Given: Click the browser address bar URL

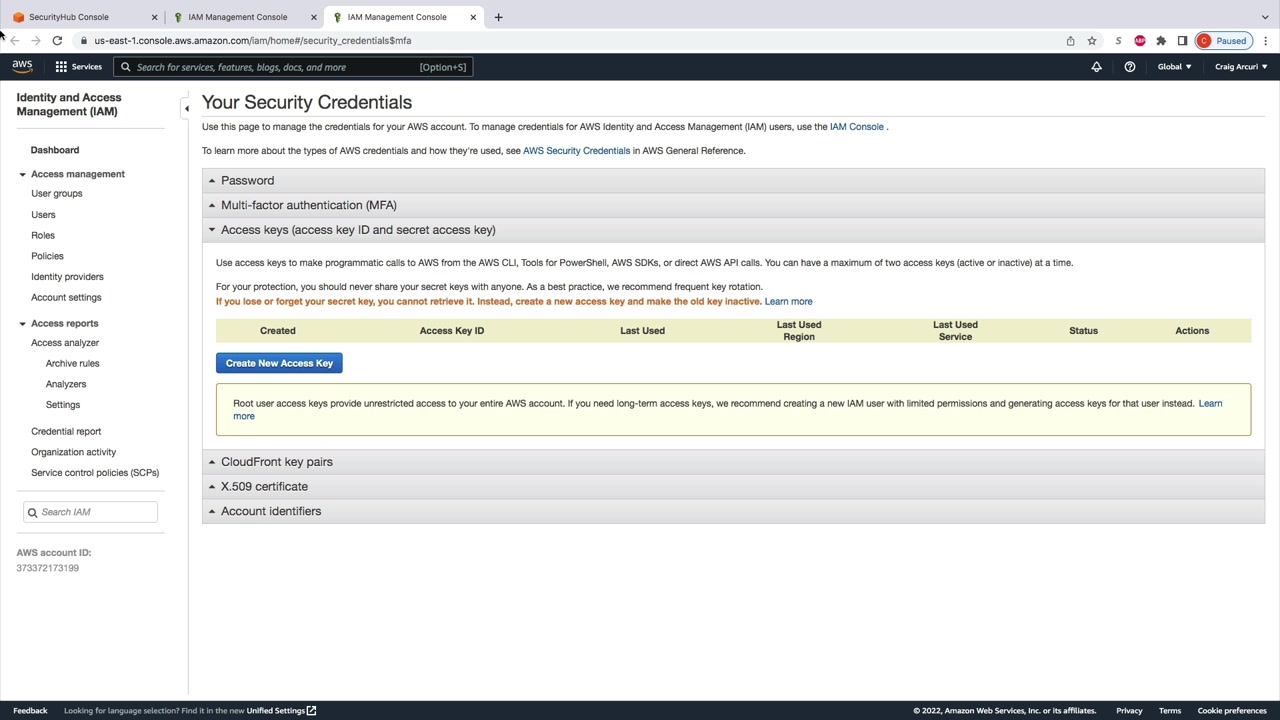Looking at the screenshot, I should 253,41.
